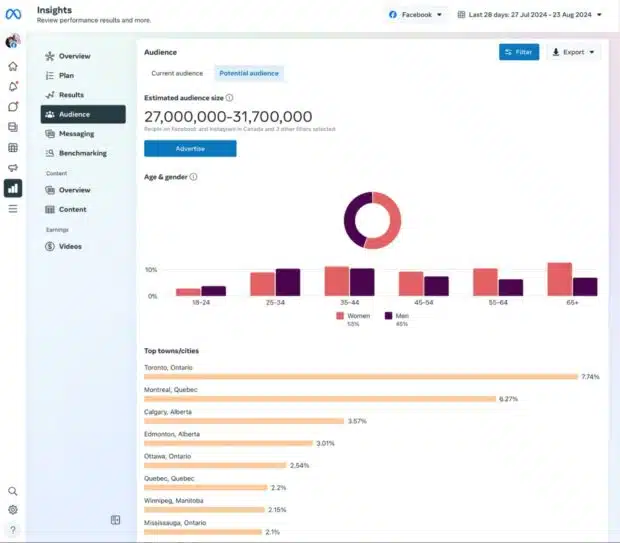Open the Facebook platform dropdown
Image resolution: width=620 pixels, height=543 pixels.
point(415,15)
